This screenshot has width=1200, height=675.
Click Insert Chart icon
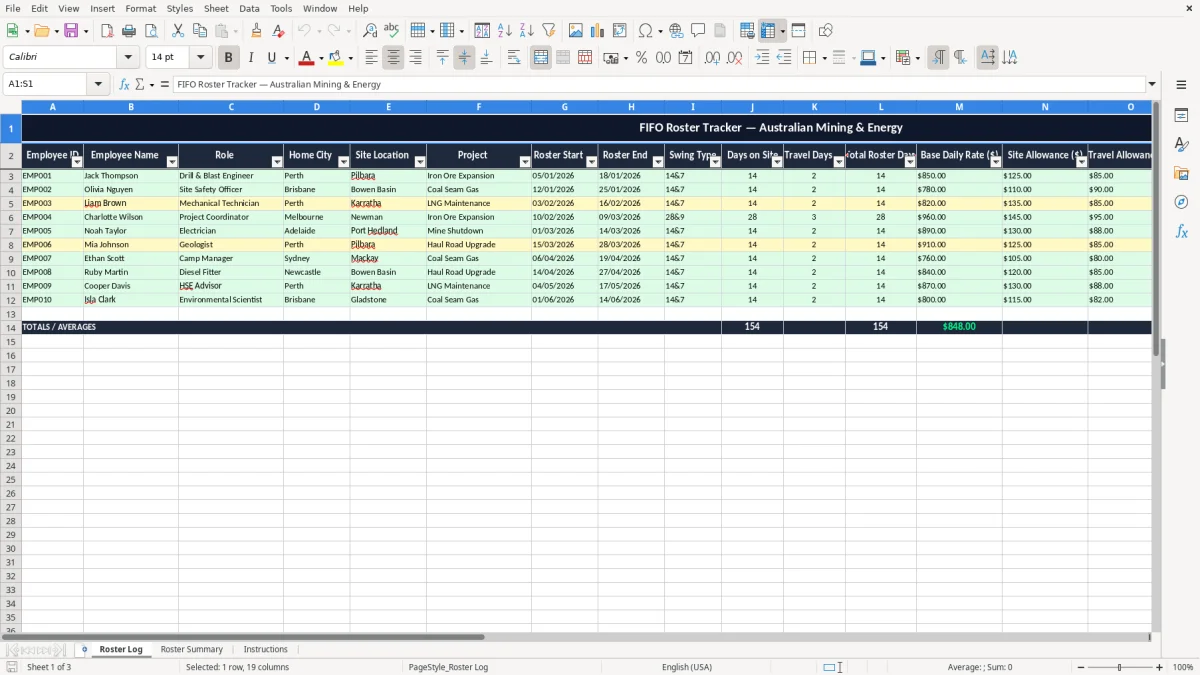coord(597,31)
